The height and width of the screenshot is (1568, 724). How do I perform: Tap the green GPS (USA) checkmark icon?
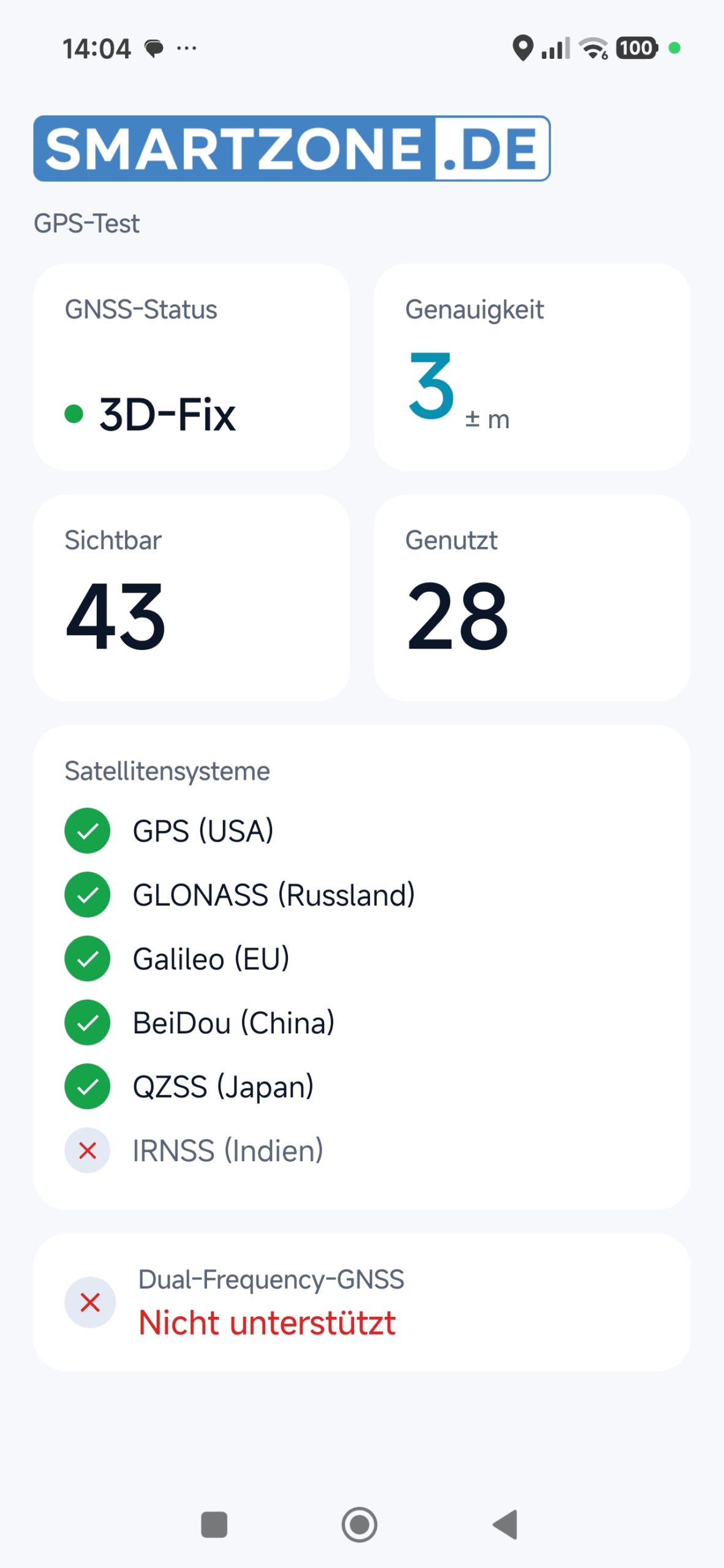coord(88,831)
